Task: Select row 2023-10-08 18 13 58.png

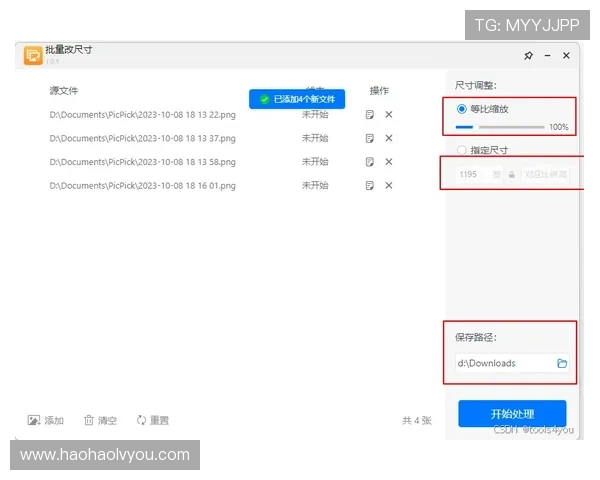Action: tap(142, 162)
